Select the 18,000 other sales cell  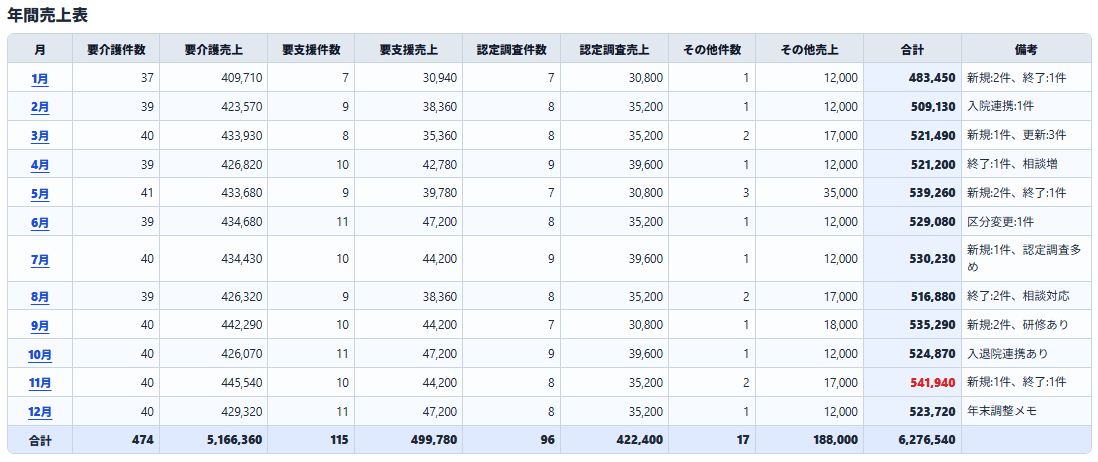pyautogui.click(x=809, y=325)
